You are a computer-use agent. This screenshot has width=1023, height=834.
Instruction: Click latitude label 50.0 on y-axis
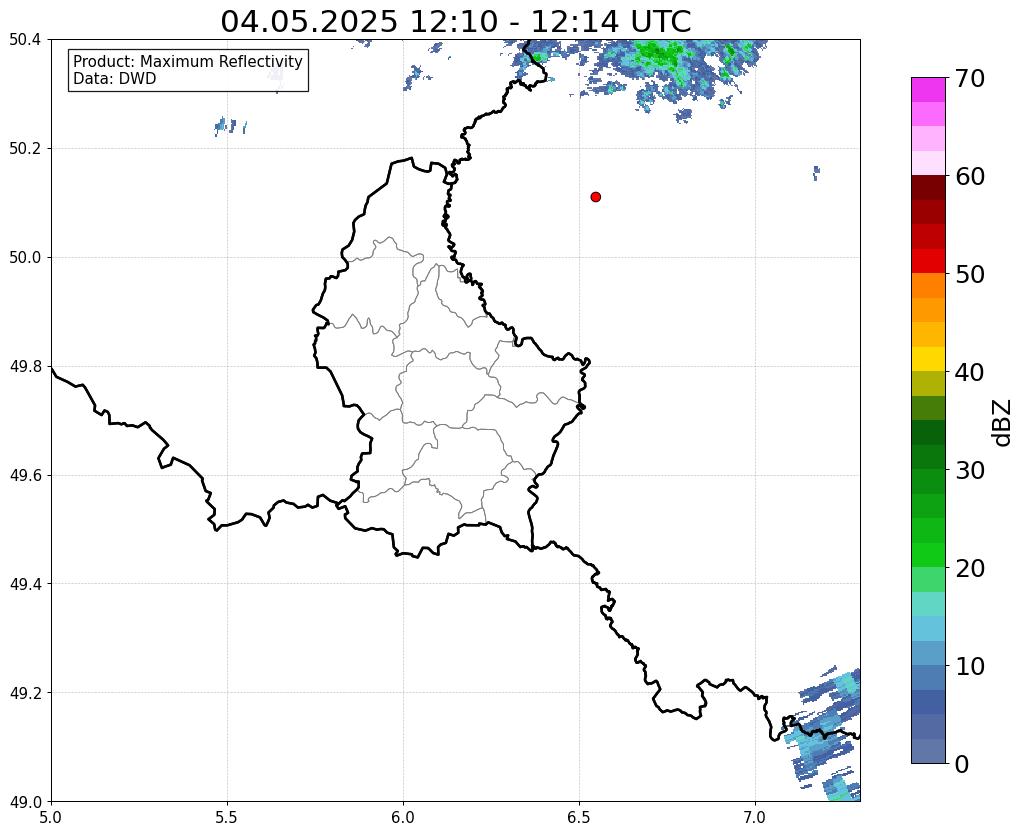(x=25, y=258)
